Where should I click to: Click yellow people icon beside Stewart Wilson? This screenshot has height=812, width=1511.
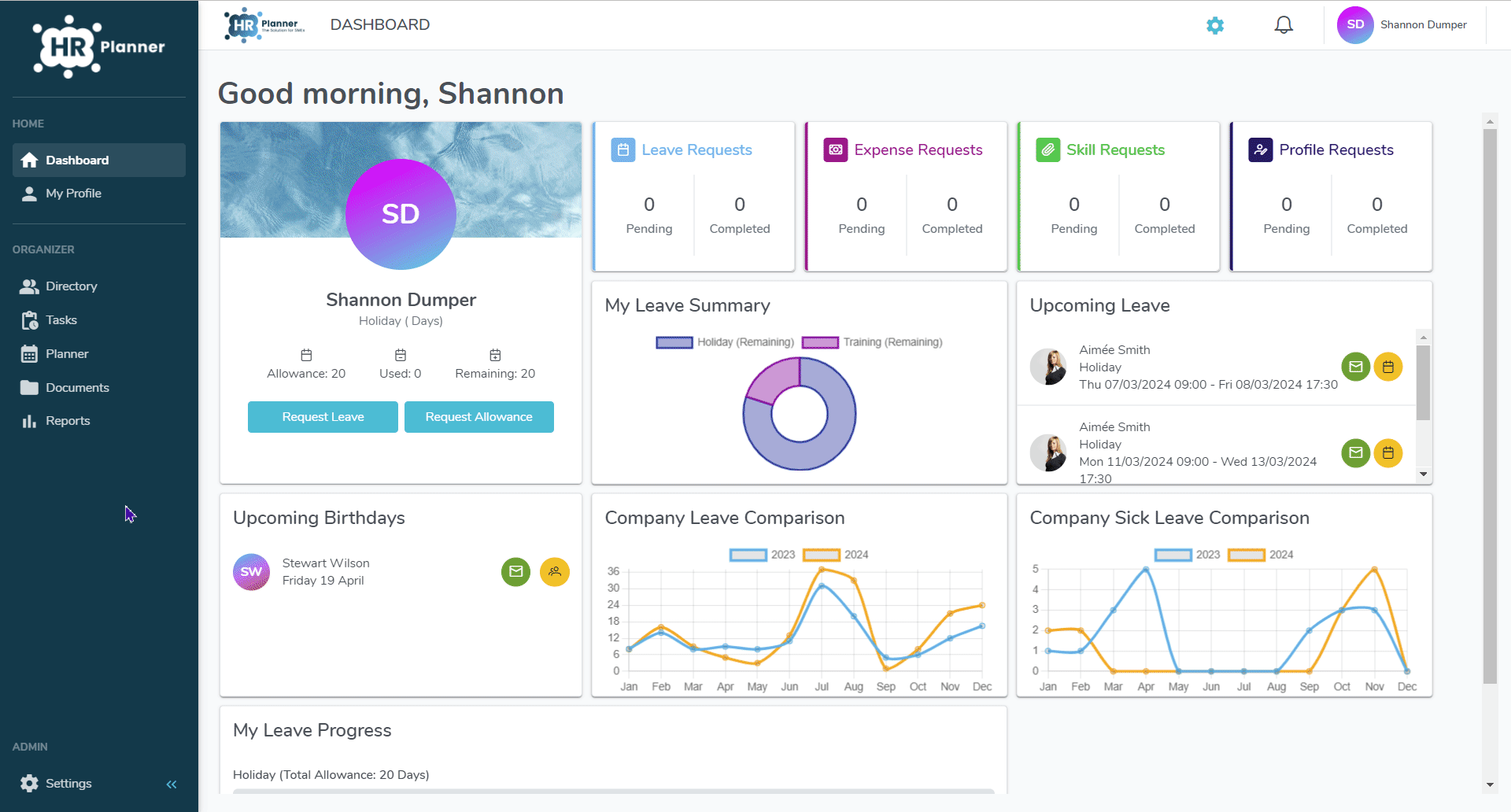[555, 572]
